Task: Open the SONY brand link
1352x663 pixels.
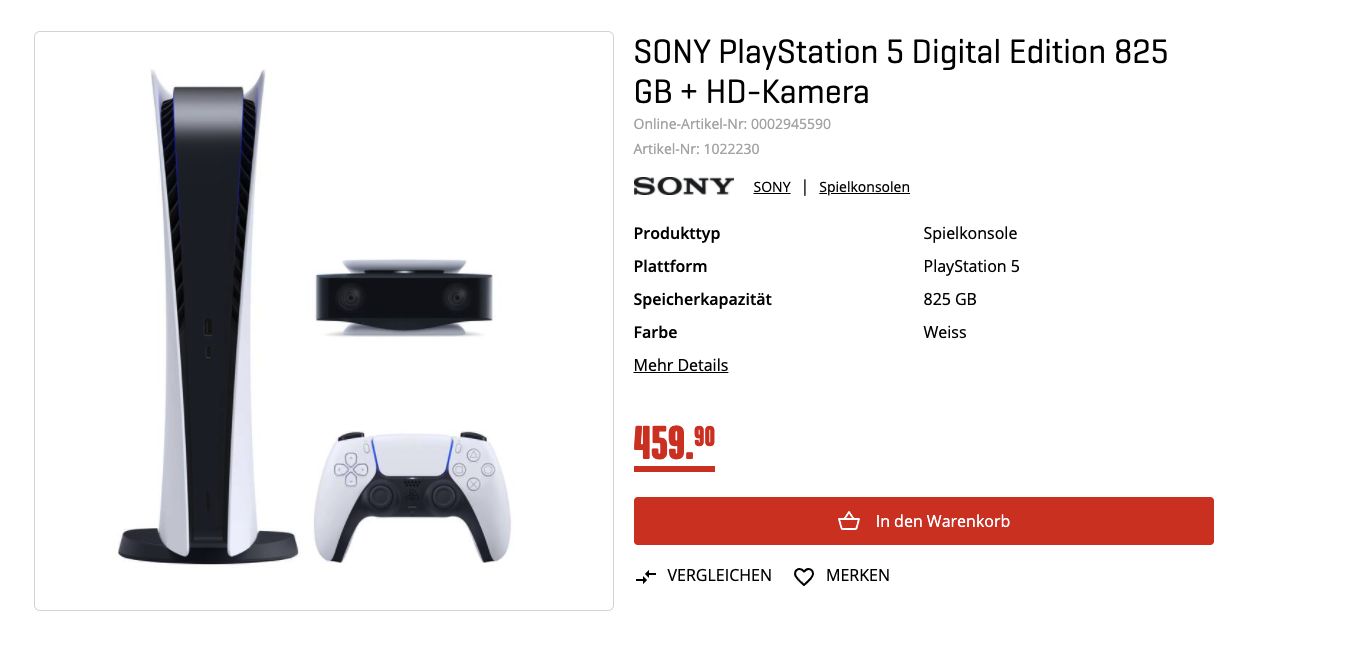Action: (x=772, y=187)
